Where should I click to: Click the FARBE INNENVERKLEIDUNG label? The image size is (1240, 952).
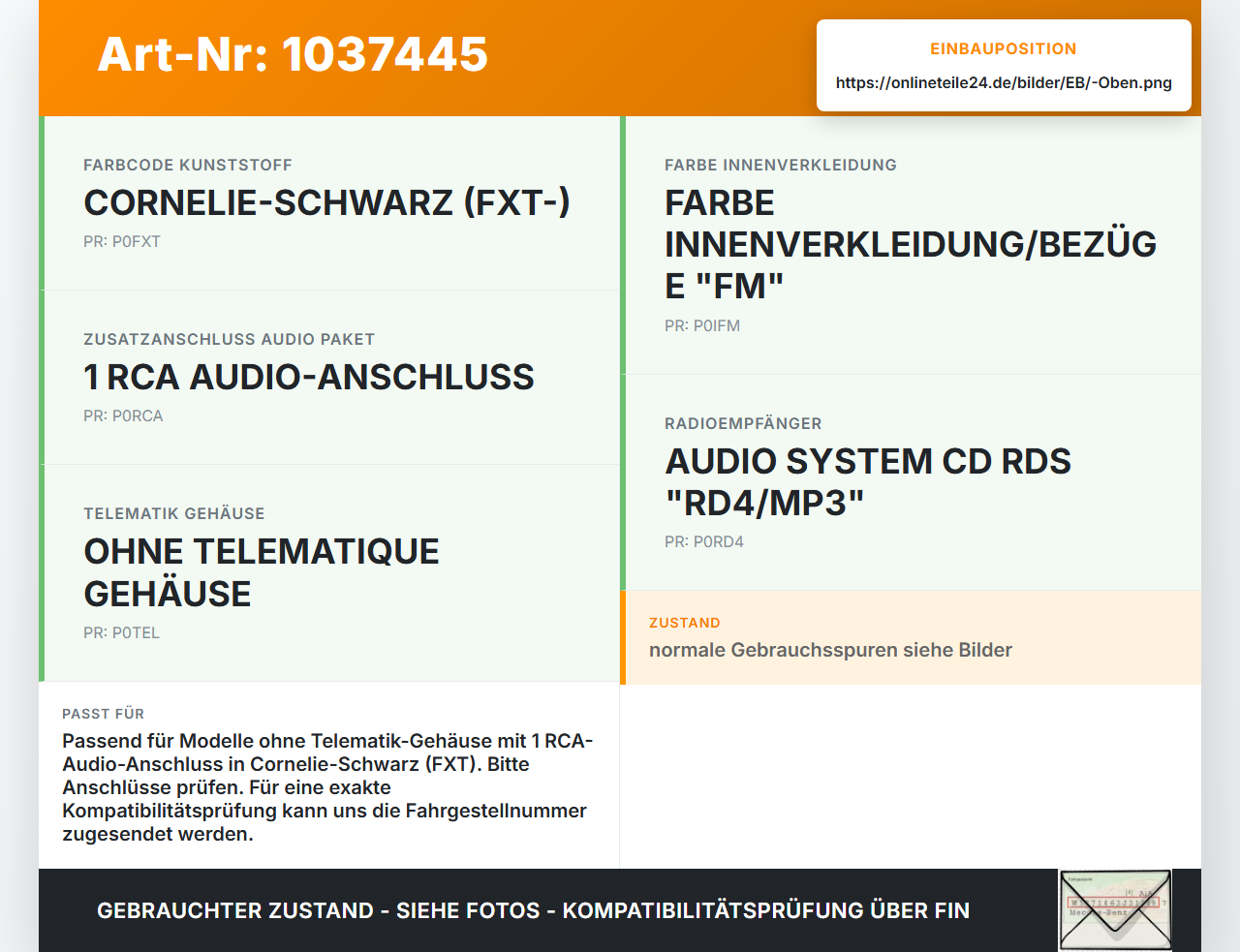[x=781, y=165]
